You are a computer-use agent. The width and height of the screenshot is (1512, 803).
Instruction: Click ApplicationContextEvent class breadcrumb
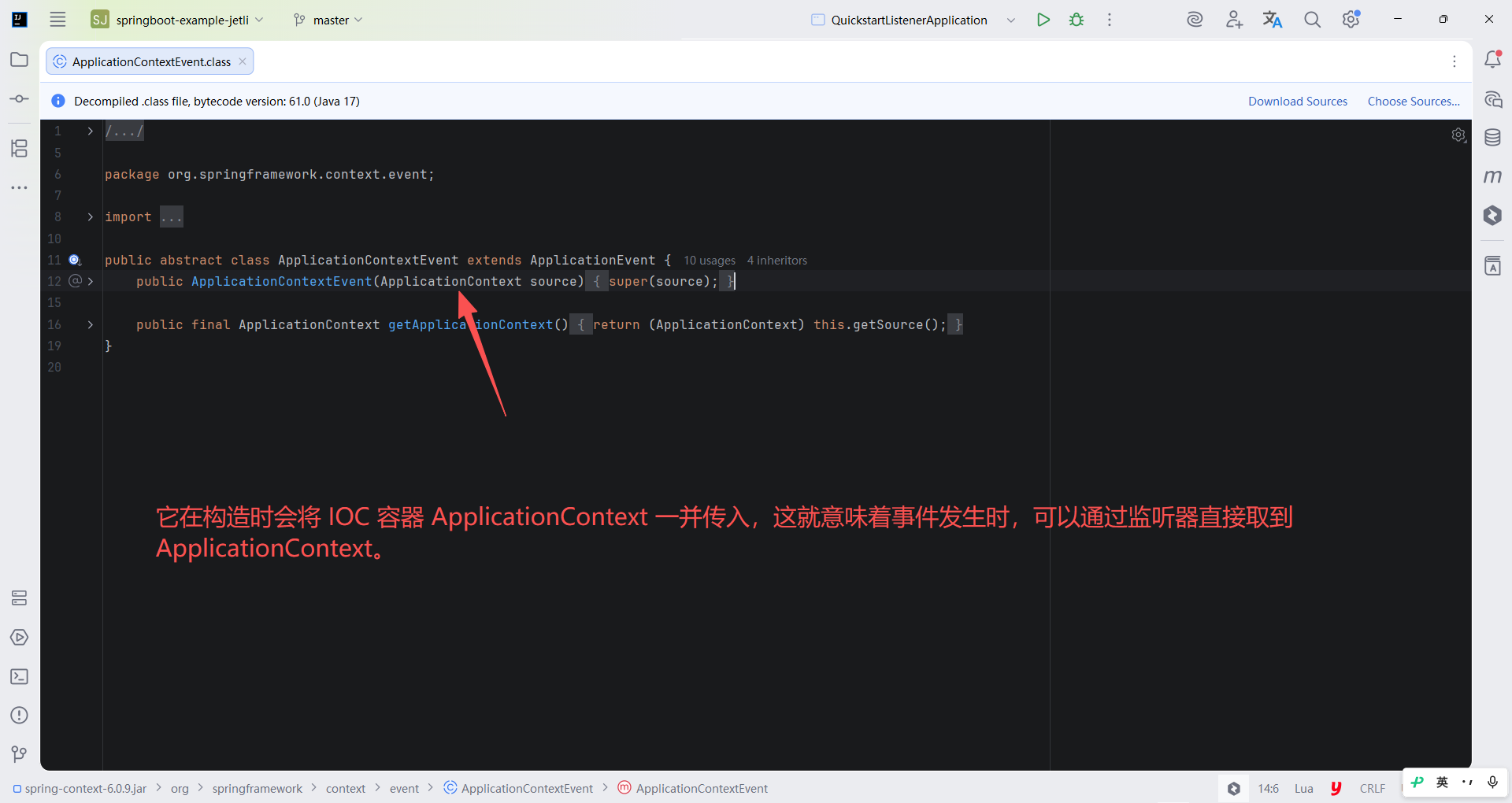[518, 788]
